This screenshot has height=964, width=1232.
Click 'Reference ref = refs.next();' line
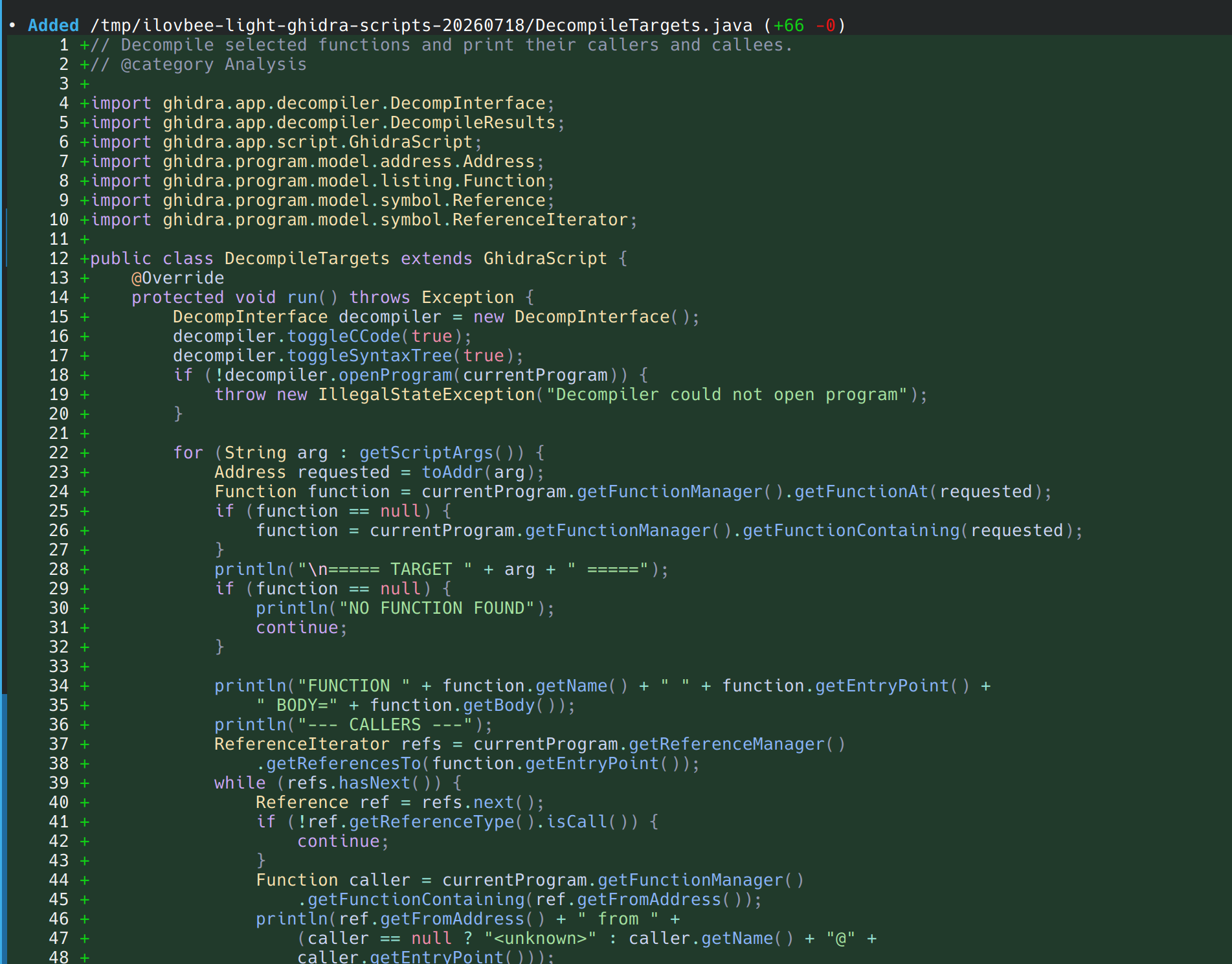[x=400, y=802]
